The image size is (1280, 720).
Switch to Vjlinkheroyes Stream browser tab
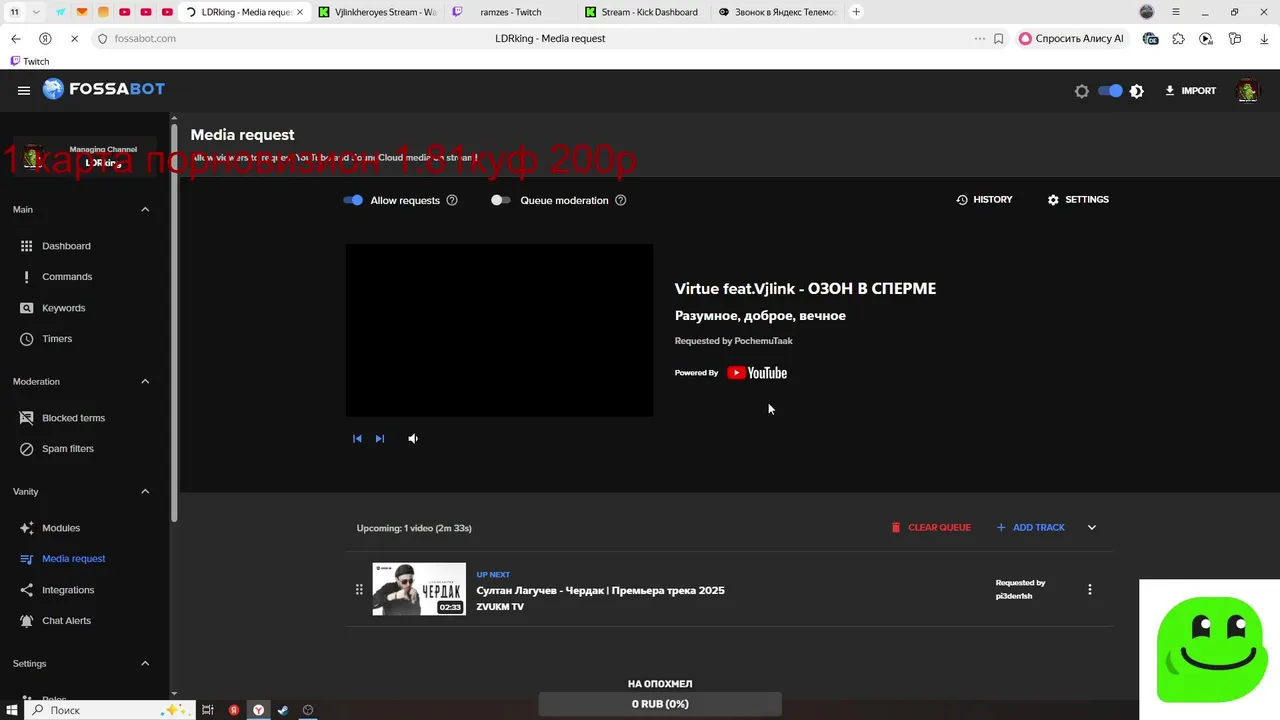click(x=378, y=12)
